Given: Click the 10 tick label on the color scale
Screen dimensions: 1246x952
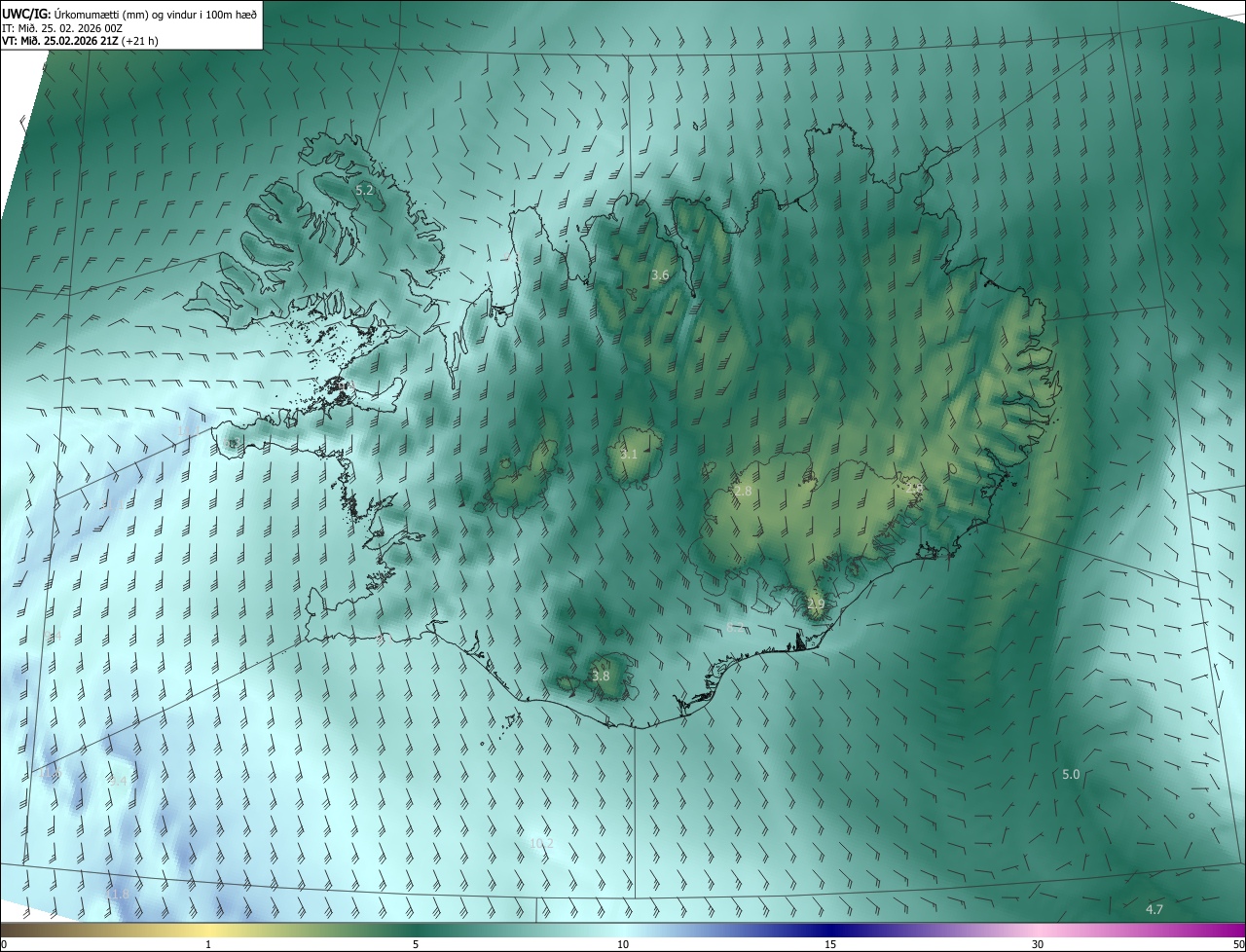Looking at the screenshot, I should coord(623,945).
